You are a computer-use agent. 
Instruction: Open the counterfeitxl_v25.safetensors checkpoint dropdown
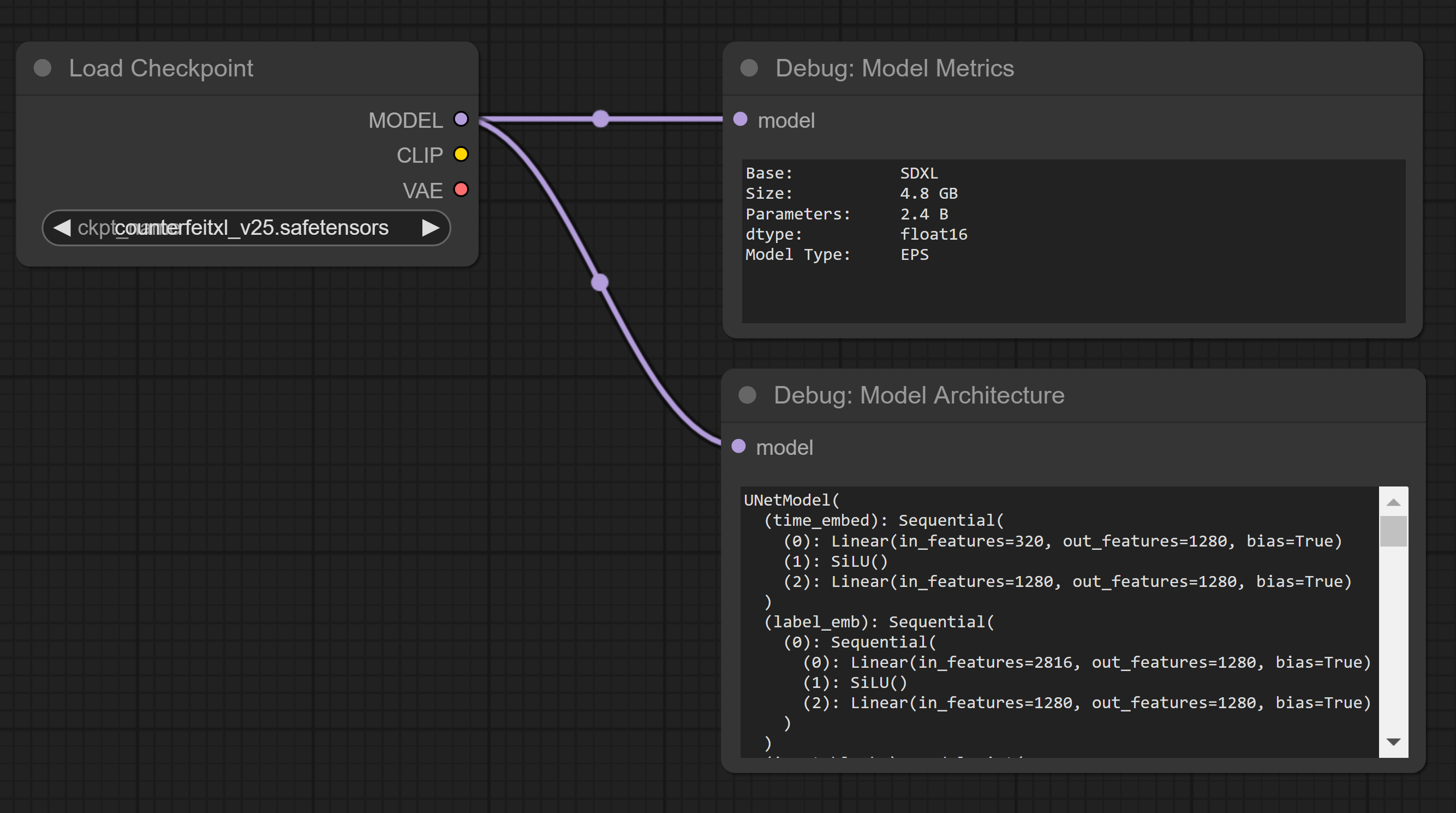(249, 228)
